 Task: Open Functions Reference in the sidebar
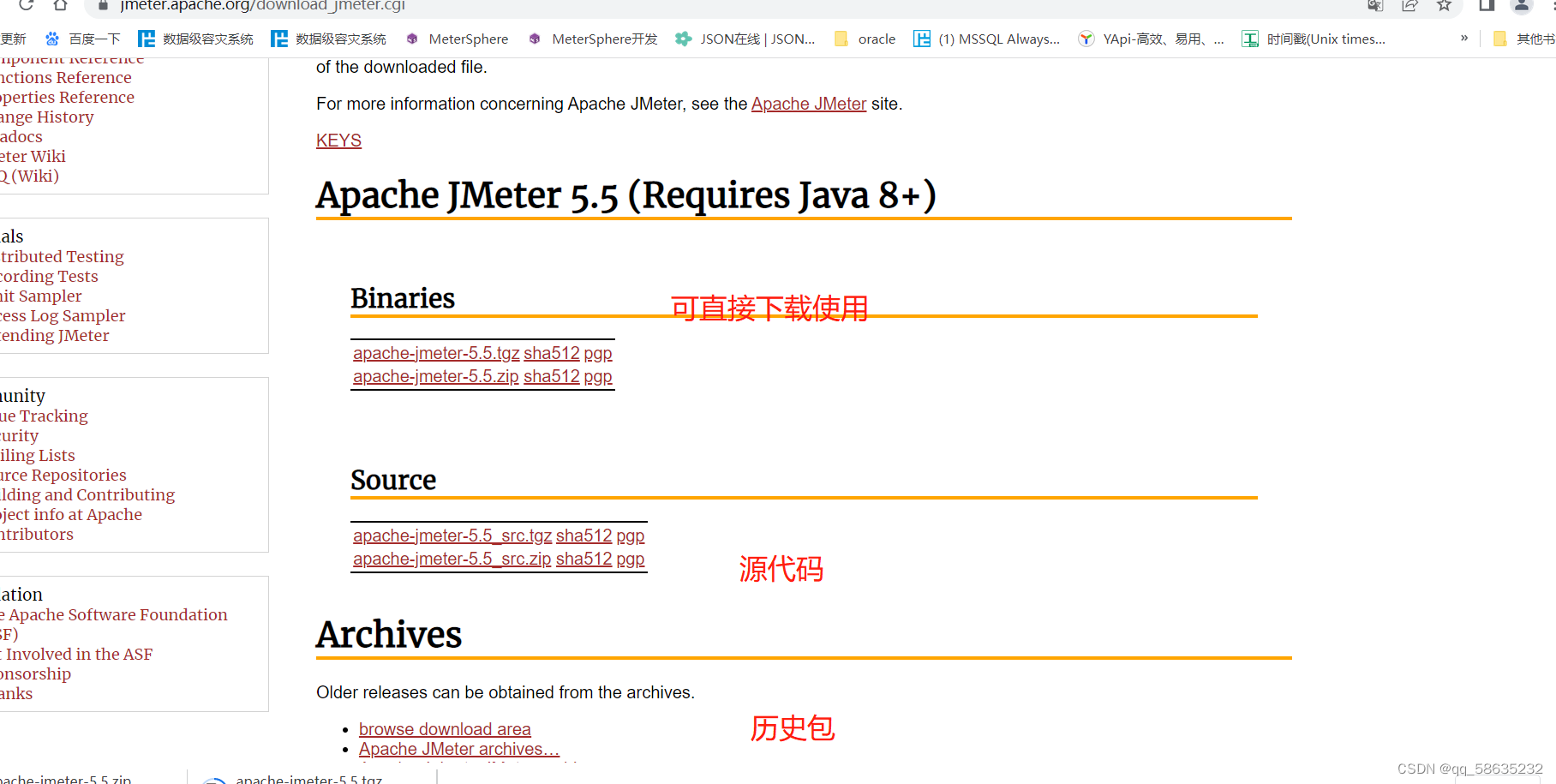[66, 78]
